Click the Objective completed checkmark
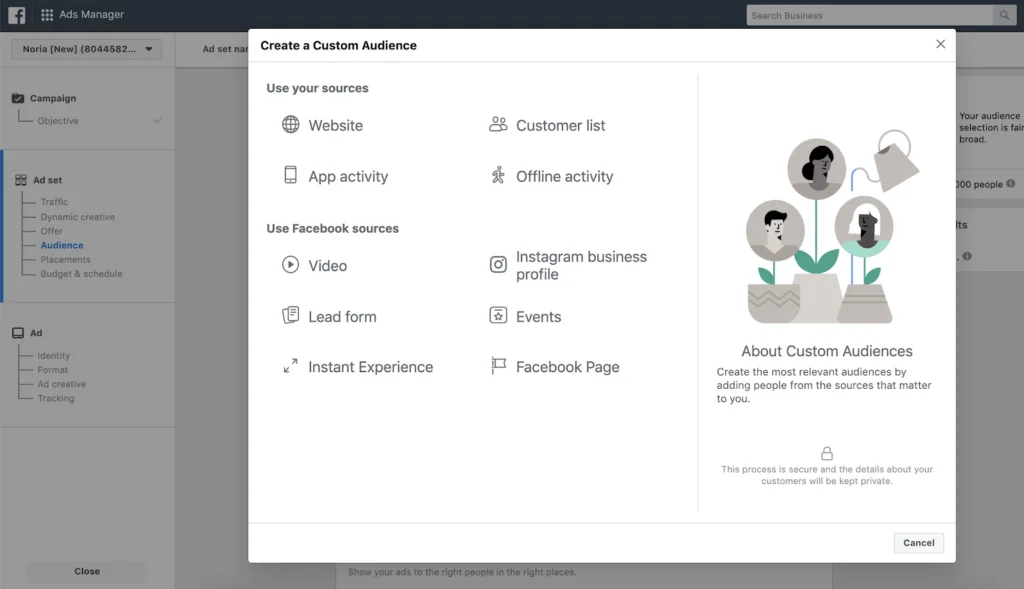This screenshot has height=589, width=1024. [x=158, y=120]
